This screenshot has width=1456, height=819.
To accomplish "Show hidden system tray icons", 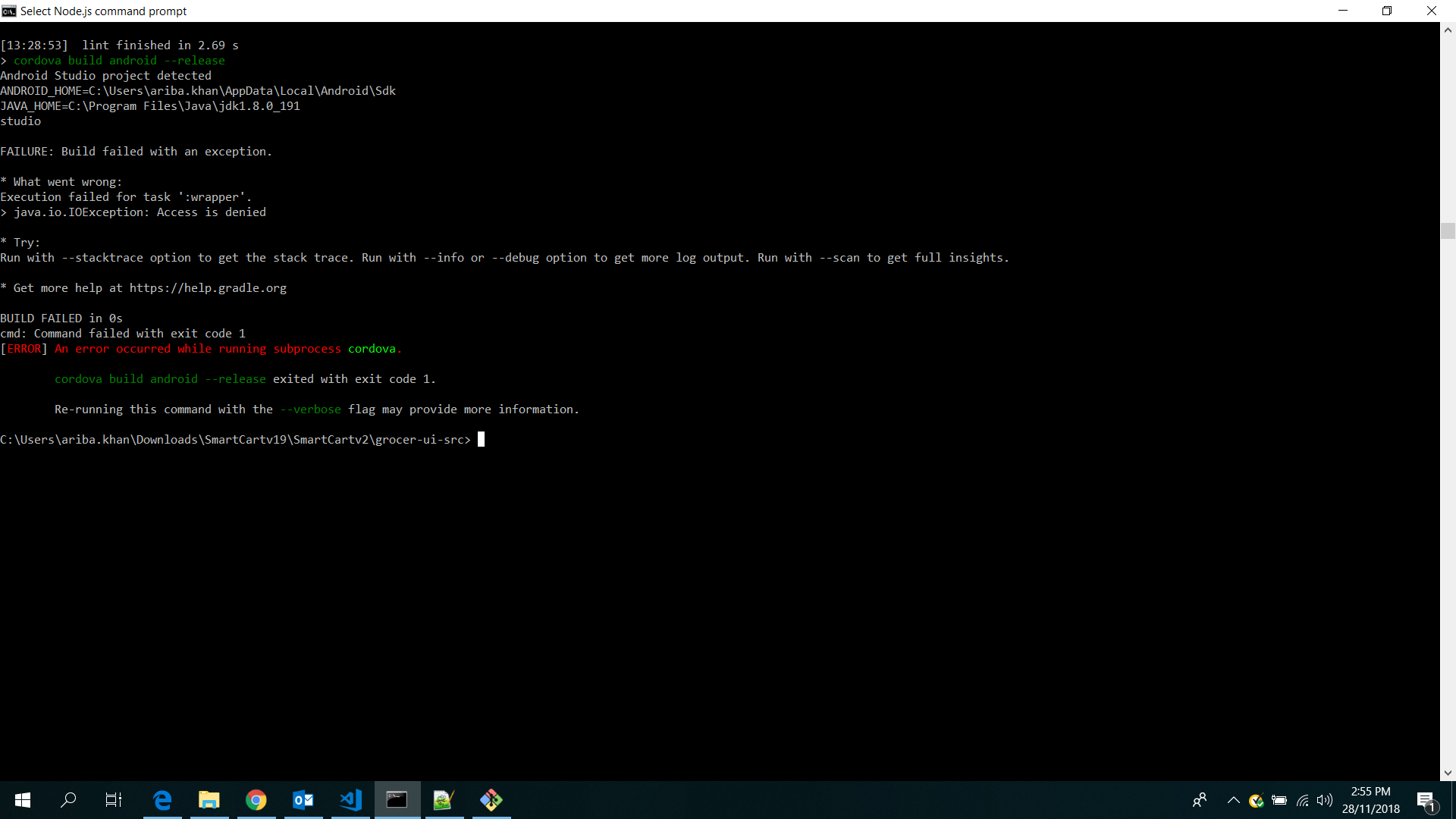I will coord(1234,800).
